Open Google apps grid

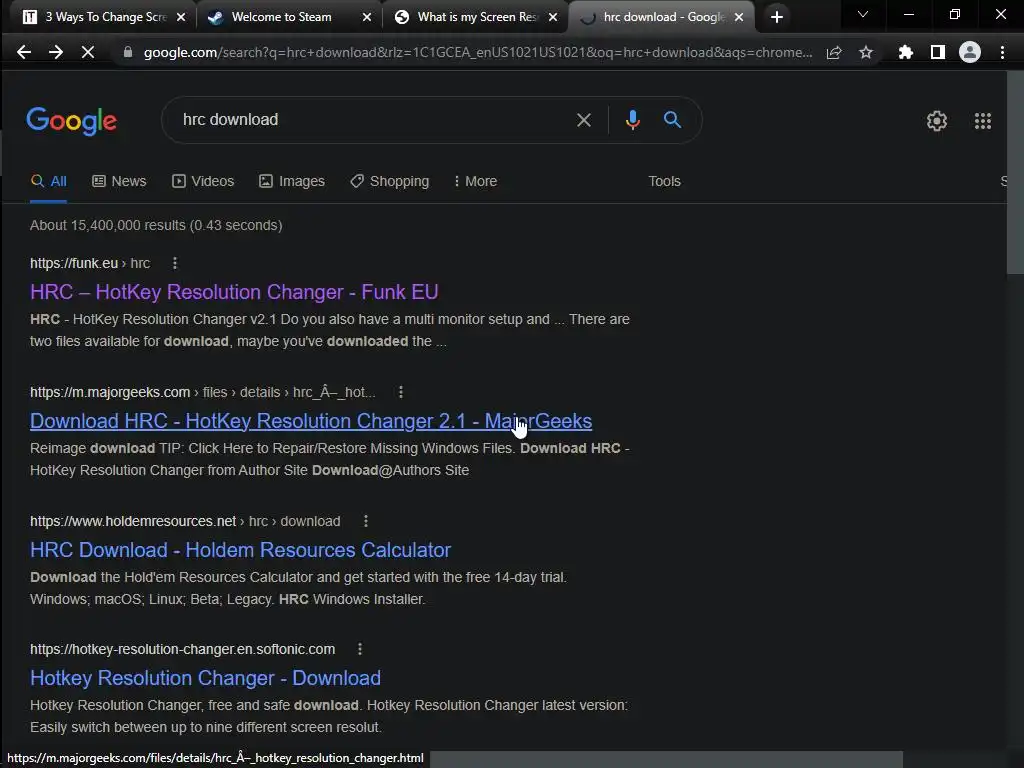coord(983,121)
